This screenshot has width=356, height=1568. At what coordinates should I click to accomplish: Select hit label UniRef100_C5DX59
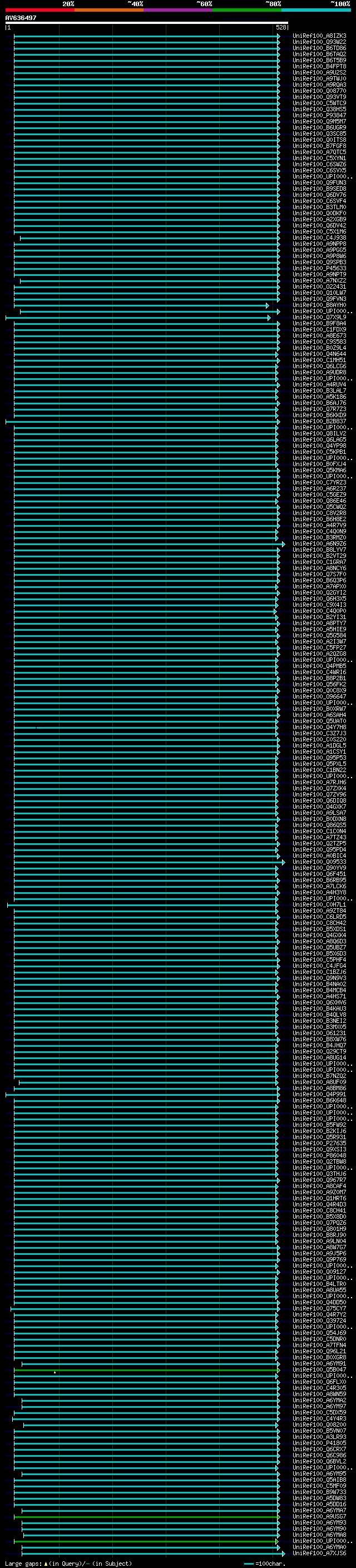(x=319, y=1412)
